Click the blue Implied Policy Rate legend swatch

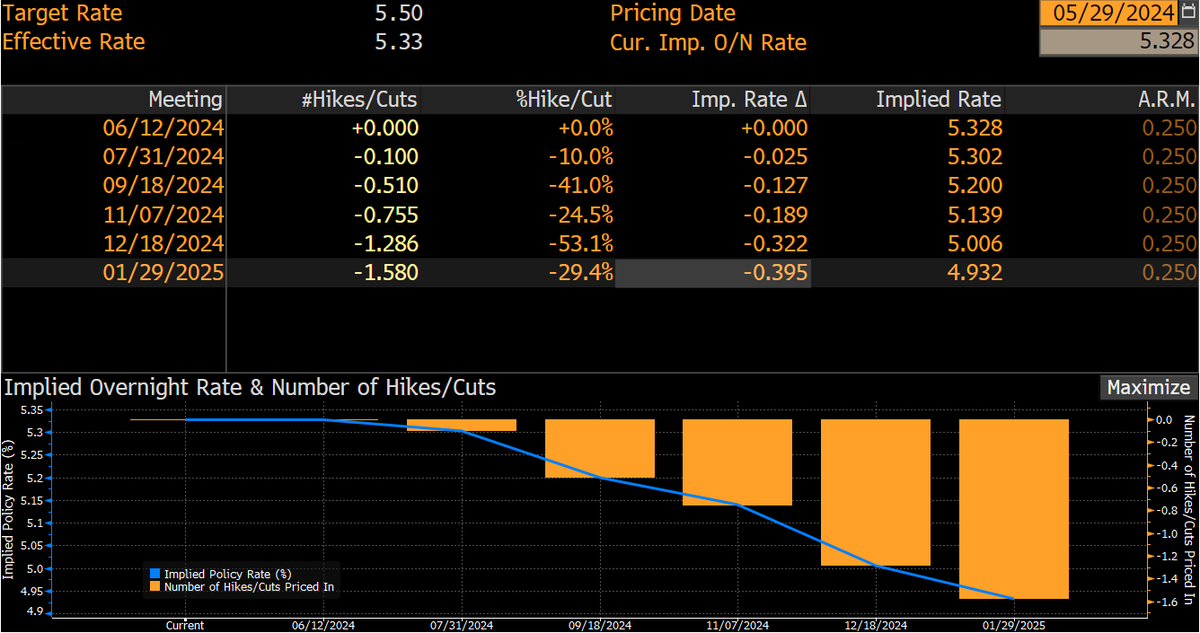coord(153,574)
